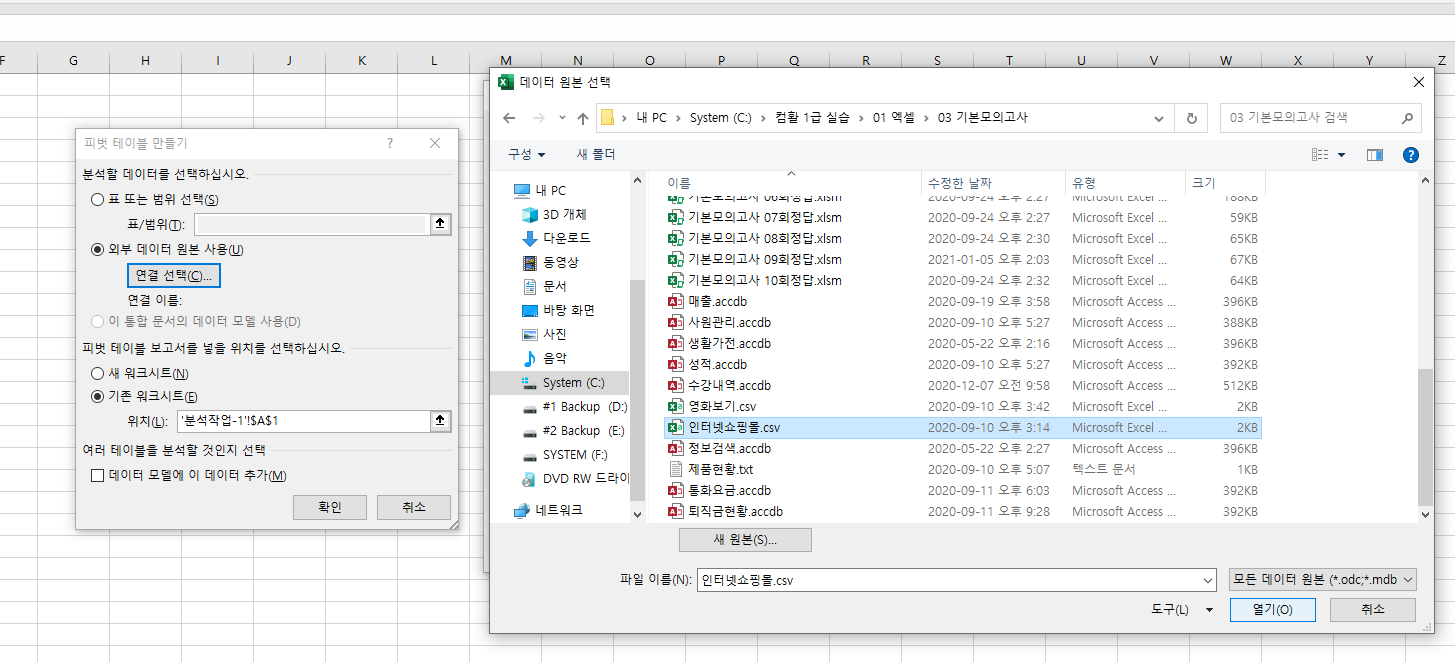Choose the 새 워크시트 radio option
This screenshot has height=662, width=1455.
(x=98, y=373)
